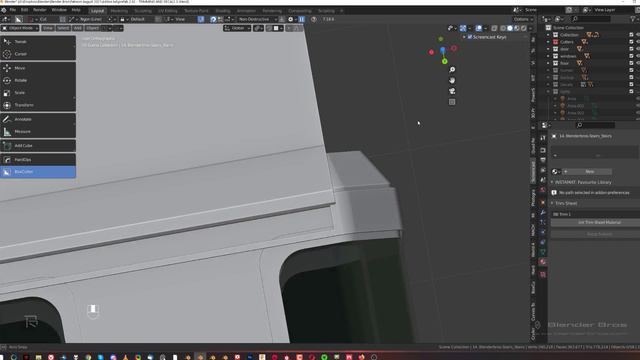Open the Help menu
Screen dimensions: 640x360
(x=76, y=10)
